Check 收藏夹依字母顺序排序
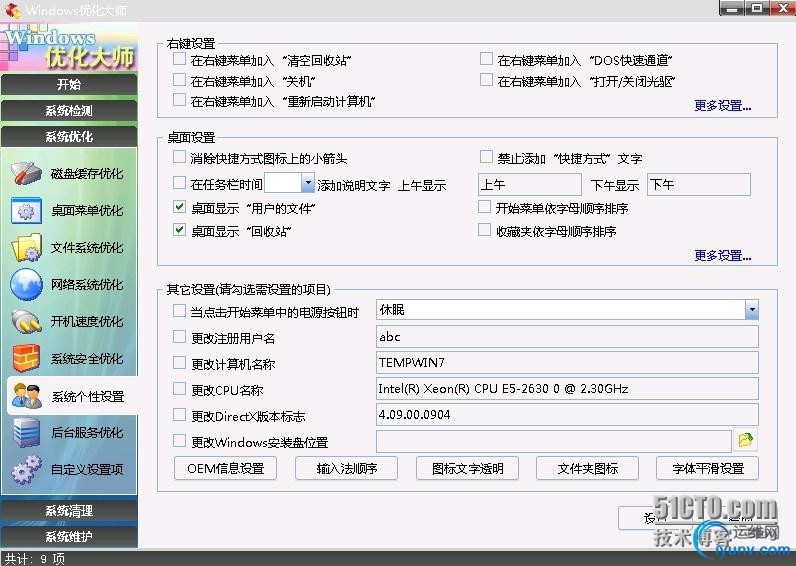The image size is (796, 566). click(485, 229)
